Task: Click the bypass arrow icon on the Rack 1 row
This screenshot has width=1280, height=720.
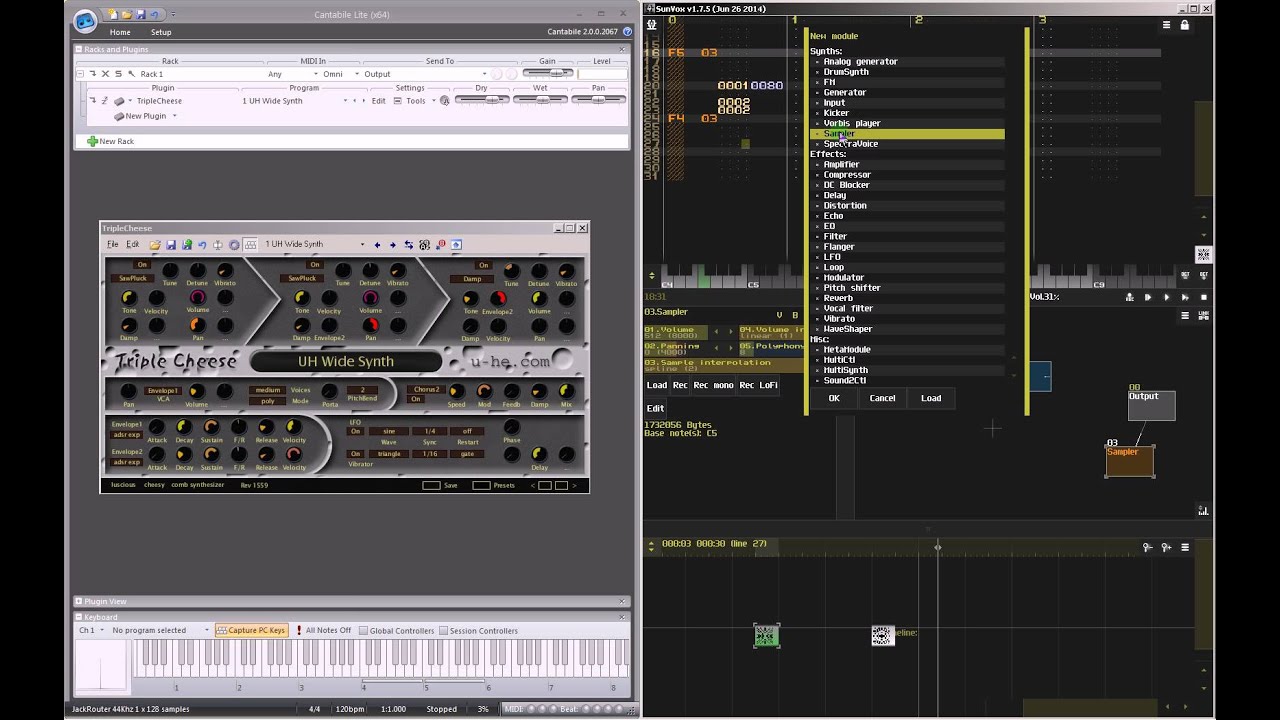Action: [92, 74]
